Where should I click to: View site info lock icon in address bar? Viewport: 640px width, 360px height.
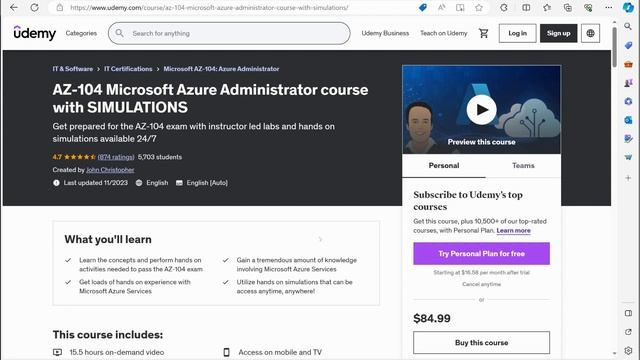[60, 7]
